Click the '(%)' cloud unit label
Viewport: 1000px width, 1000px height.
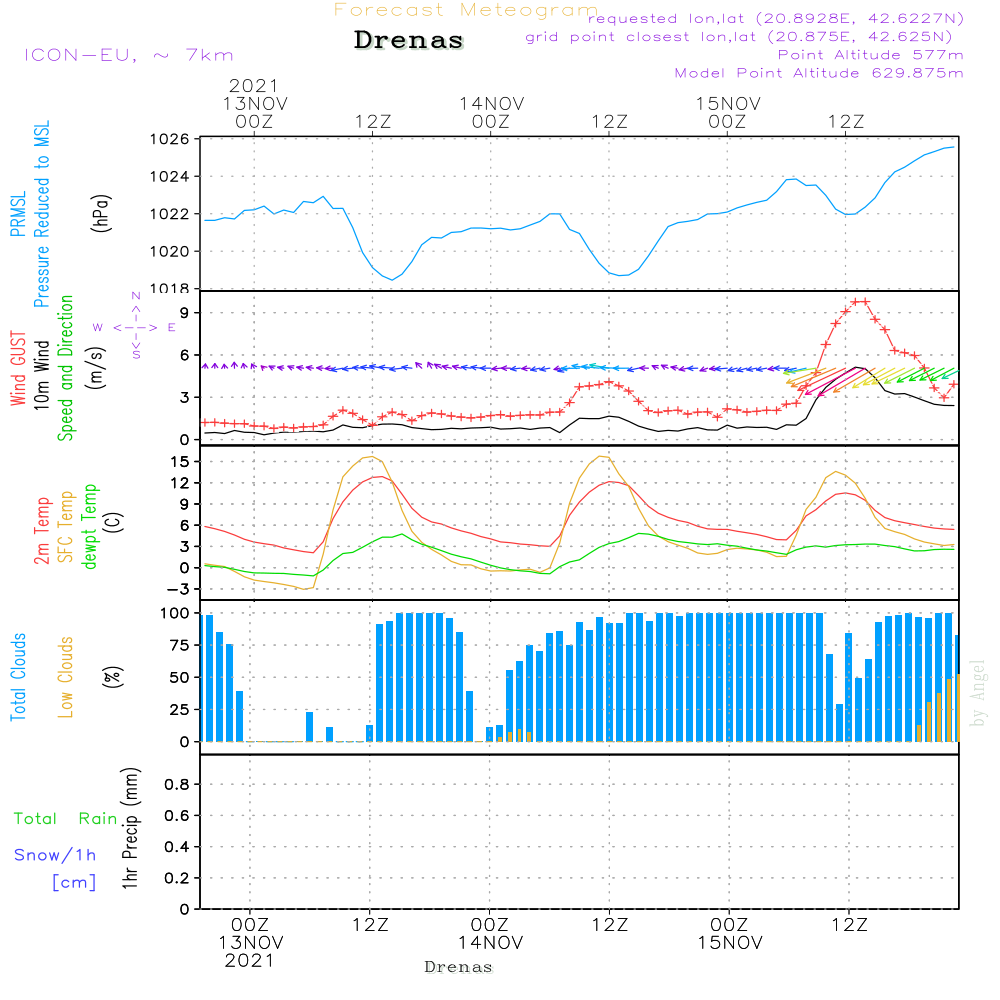(113, 677)
